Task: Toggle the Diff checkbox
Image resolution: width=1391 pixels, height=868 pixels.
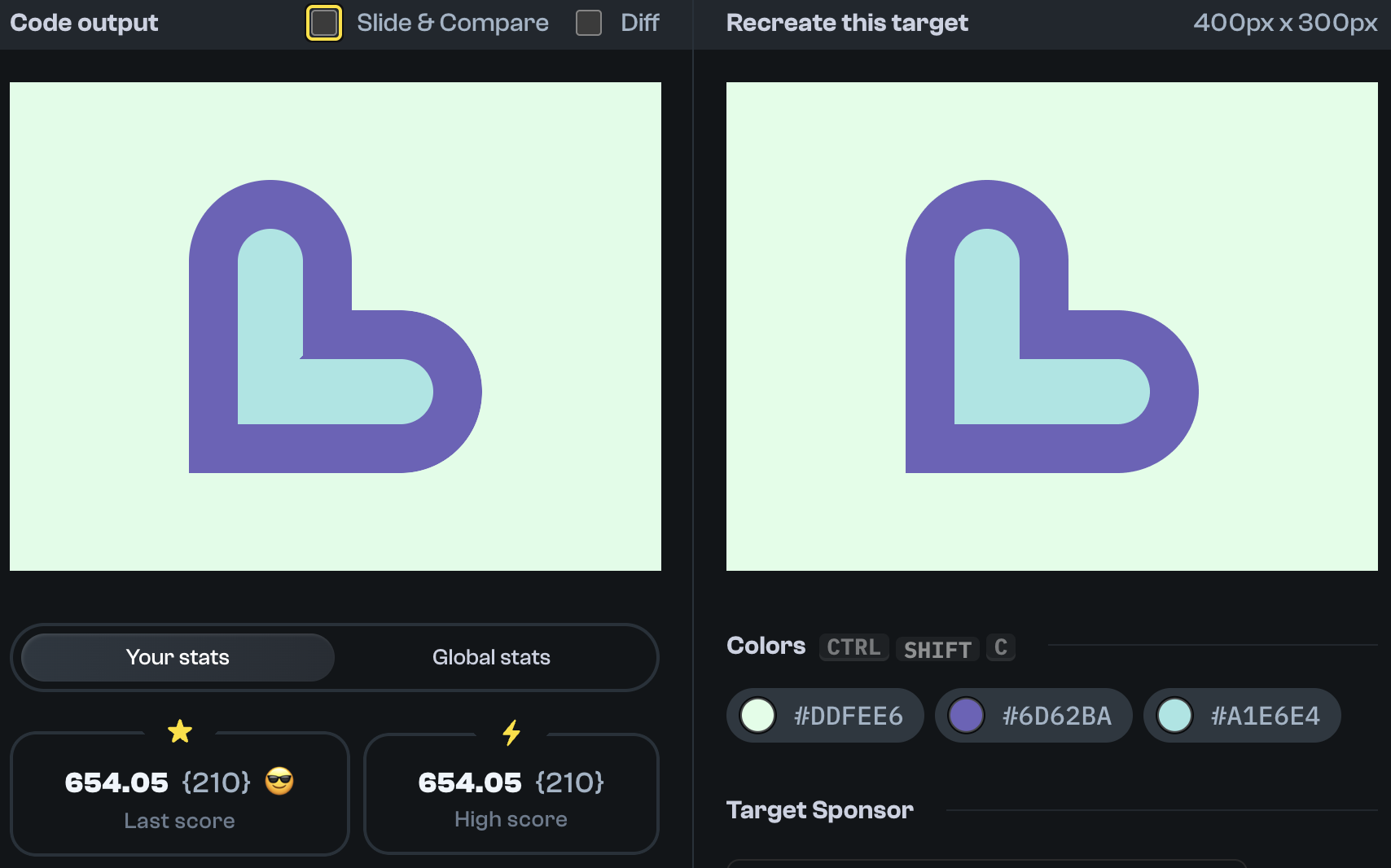Action: (589, 23)
